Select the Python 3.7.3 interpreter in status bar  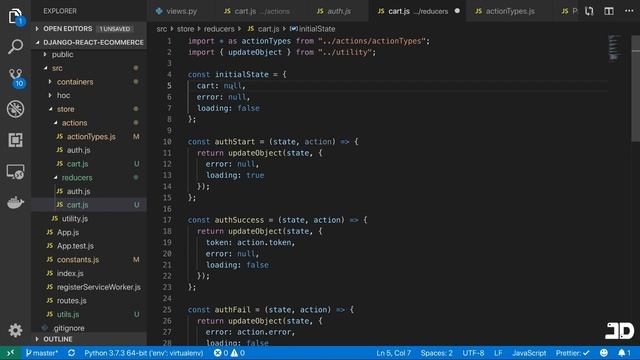click(144, 353)
